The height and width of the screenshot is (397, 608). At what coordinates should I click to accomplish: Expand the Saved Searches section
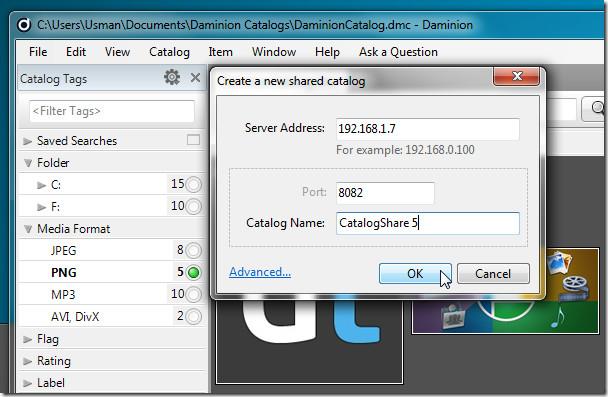coord(27,141)
